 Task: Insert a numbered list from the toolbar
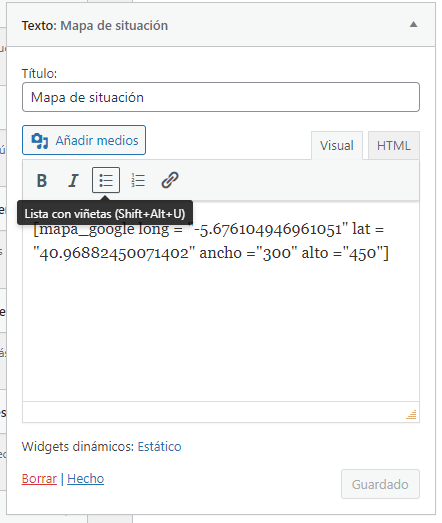click(x=138, y=180)
